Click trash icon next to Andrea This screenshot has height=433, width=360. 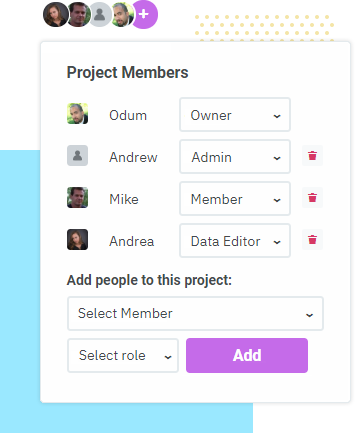(312, 240)
